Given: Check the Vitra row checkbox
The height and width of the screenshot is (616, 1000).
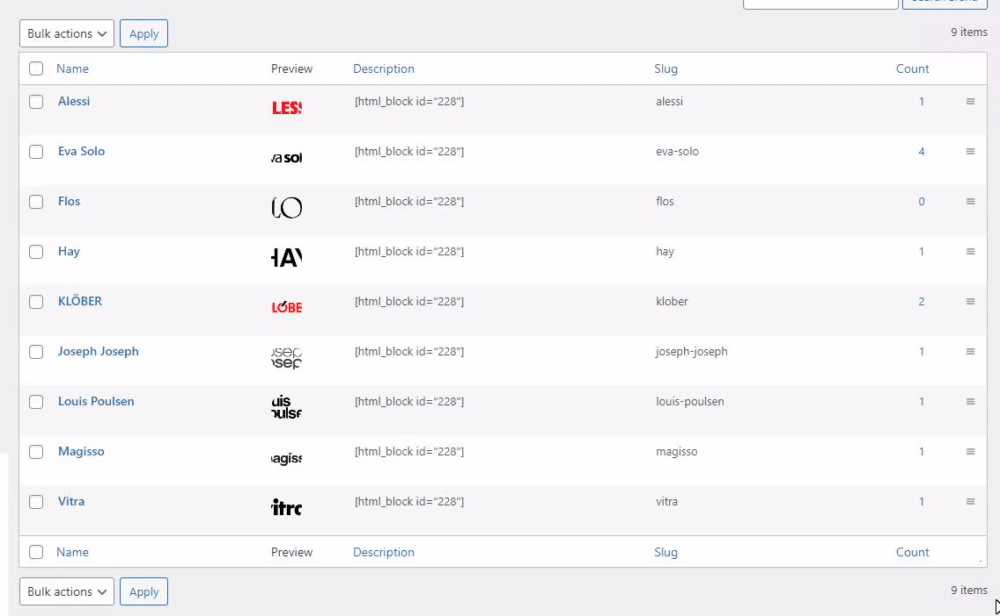Looking at the screenshot, I should [x=36, y=502].
